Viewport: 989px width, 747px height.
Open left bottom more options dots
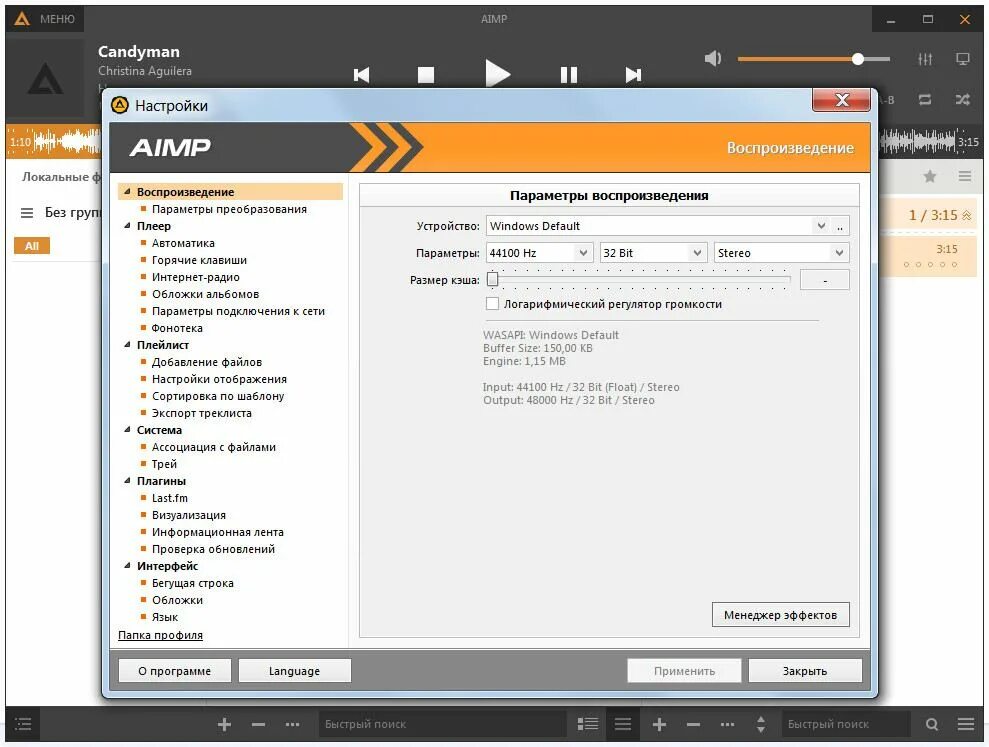point(292,724)
